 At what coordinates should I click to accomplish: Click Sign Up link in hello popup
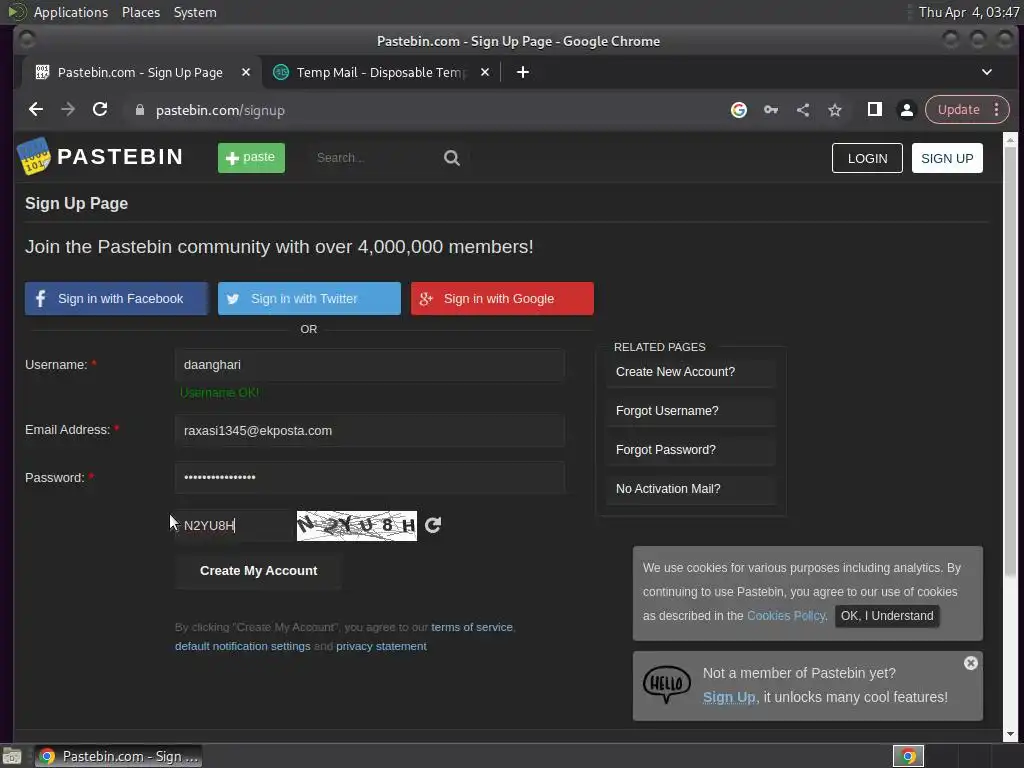729,697
